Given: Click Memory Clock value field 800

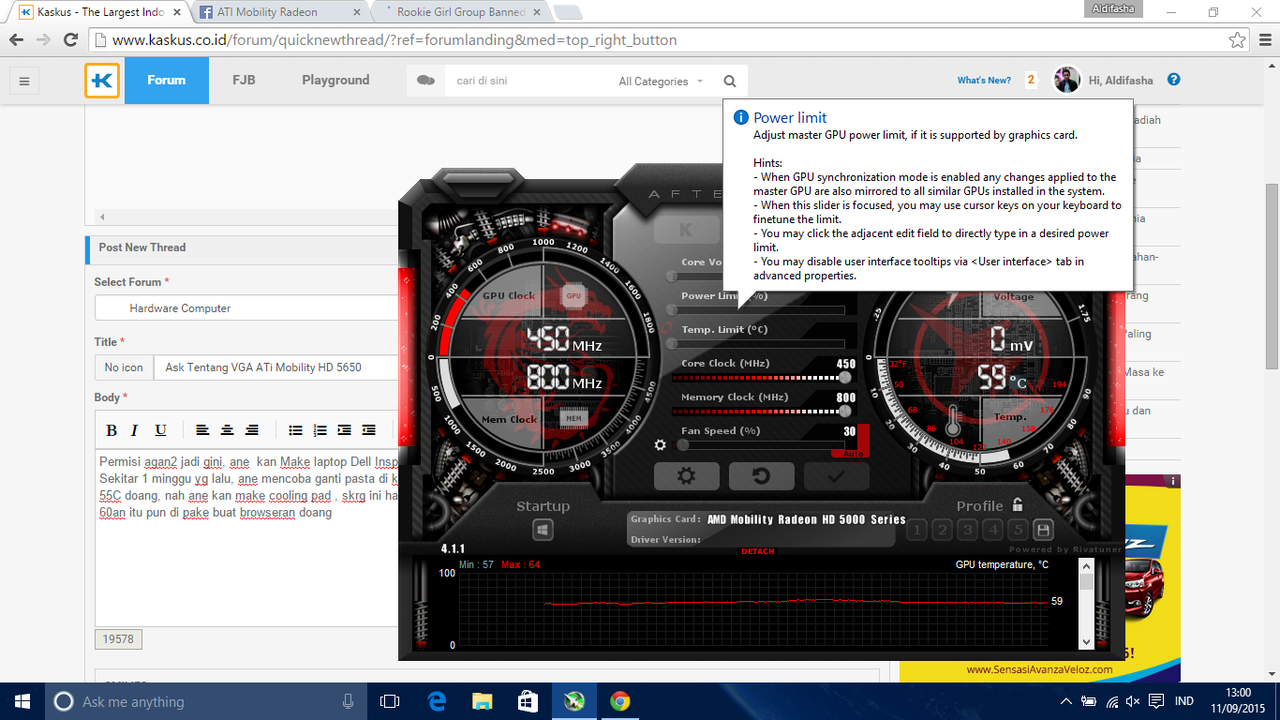Looking at the screenshot, I should [x=846, y=397].
